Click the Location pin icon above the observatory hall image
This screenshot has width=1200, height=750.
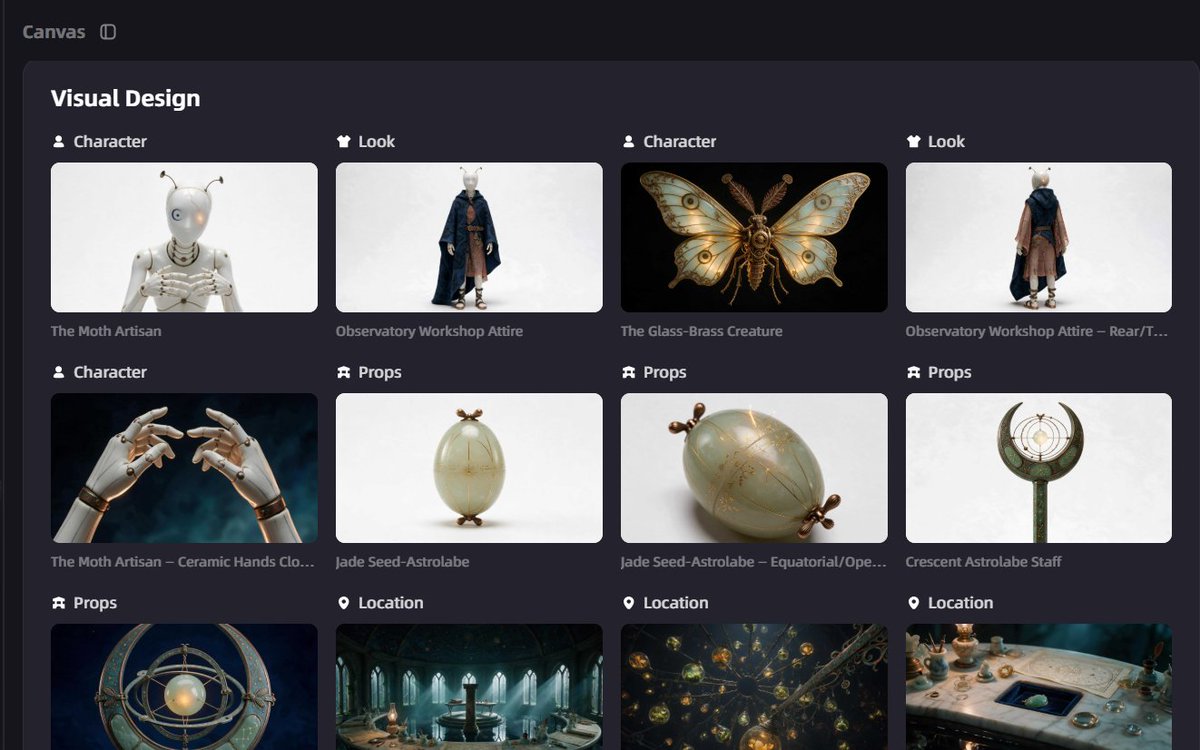click(343, 603)
